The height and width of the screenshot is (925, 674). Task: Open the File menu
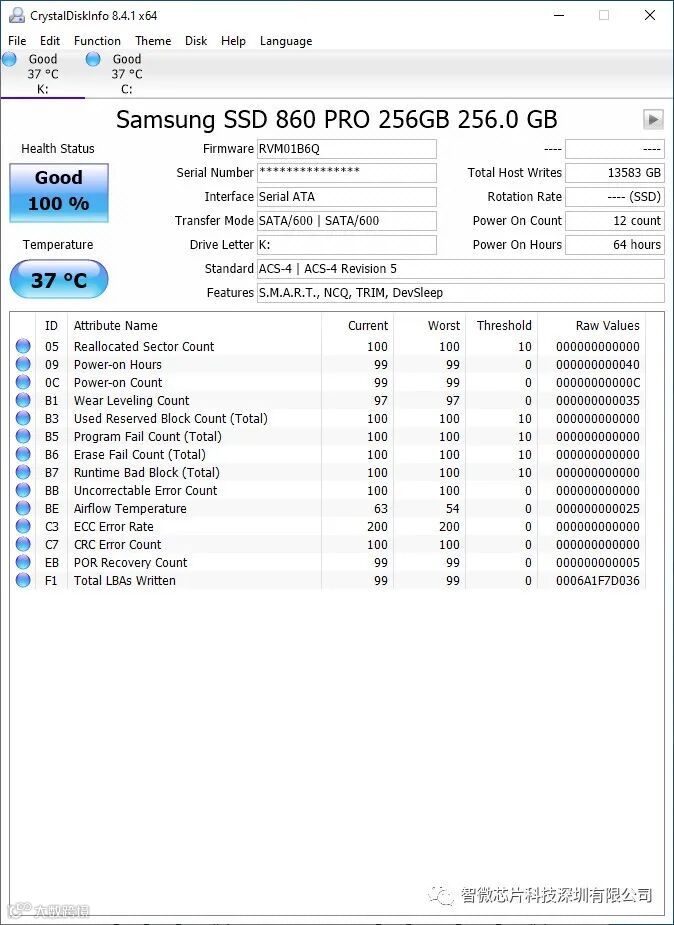[17, 41]
